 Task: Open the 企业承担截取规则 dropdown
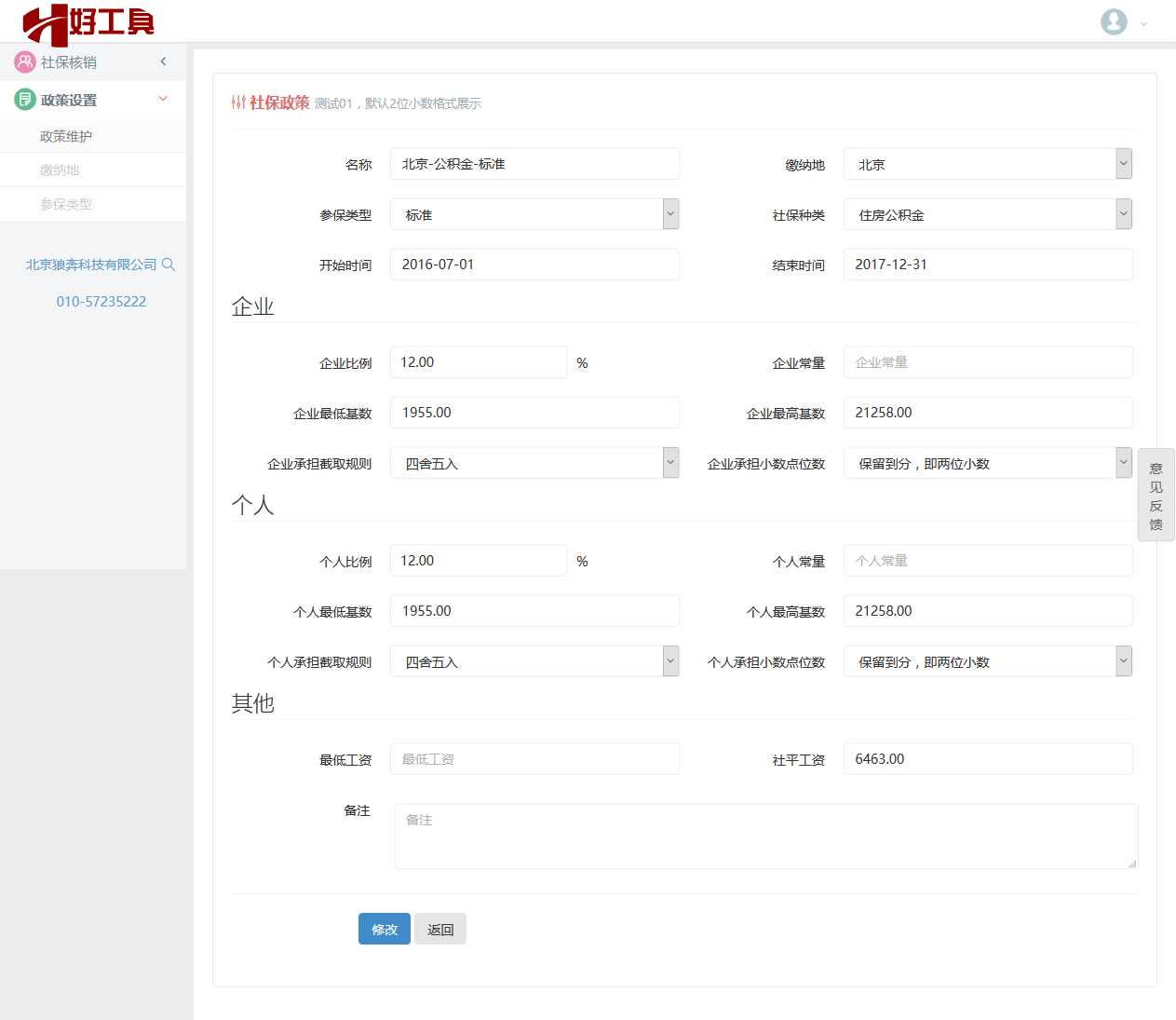click(x=534, y=463)
